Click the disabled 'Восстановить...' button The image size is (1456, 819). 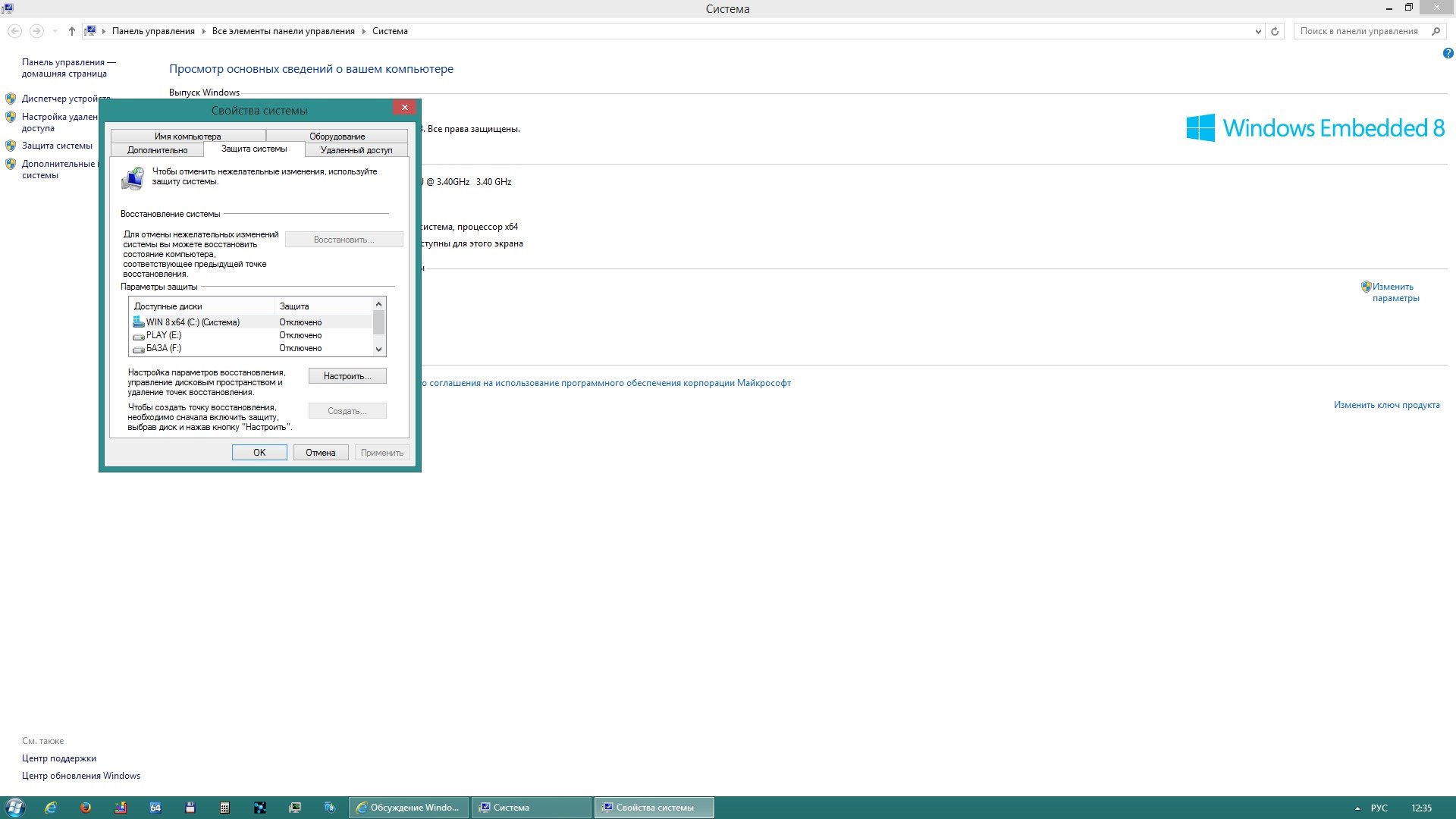344,240
